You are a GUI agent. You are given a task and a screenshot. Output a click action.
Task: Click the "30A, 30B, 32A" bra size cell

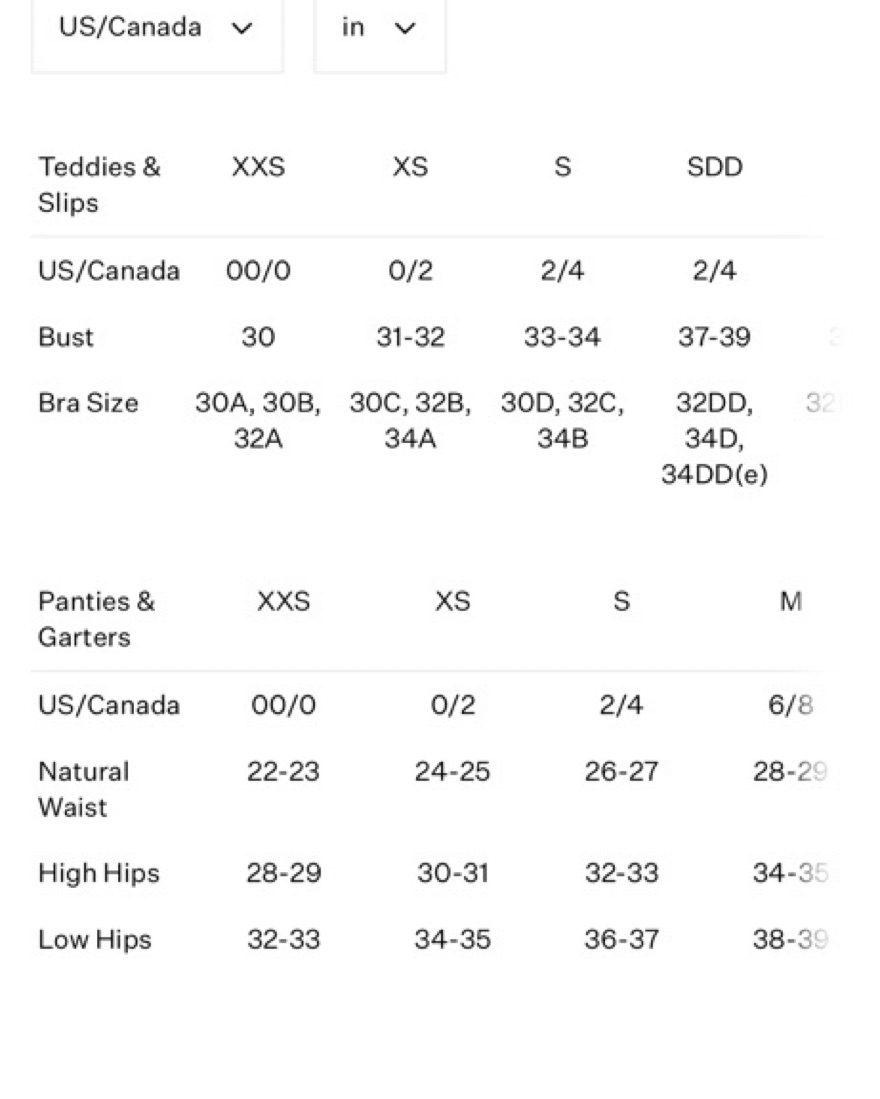258,420
